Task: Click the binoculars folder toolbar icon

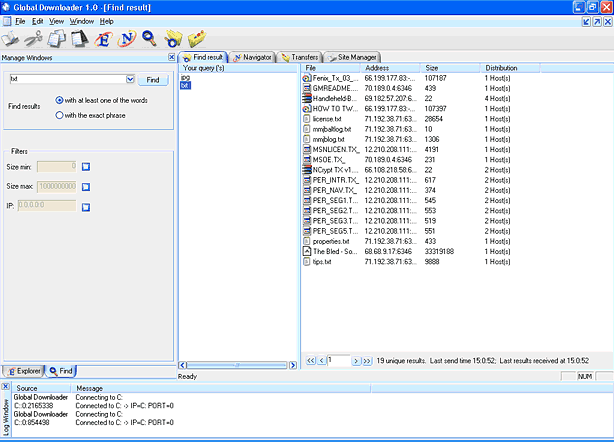Action: click(173, 39)
